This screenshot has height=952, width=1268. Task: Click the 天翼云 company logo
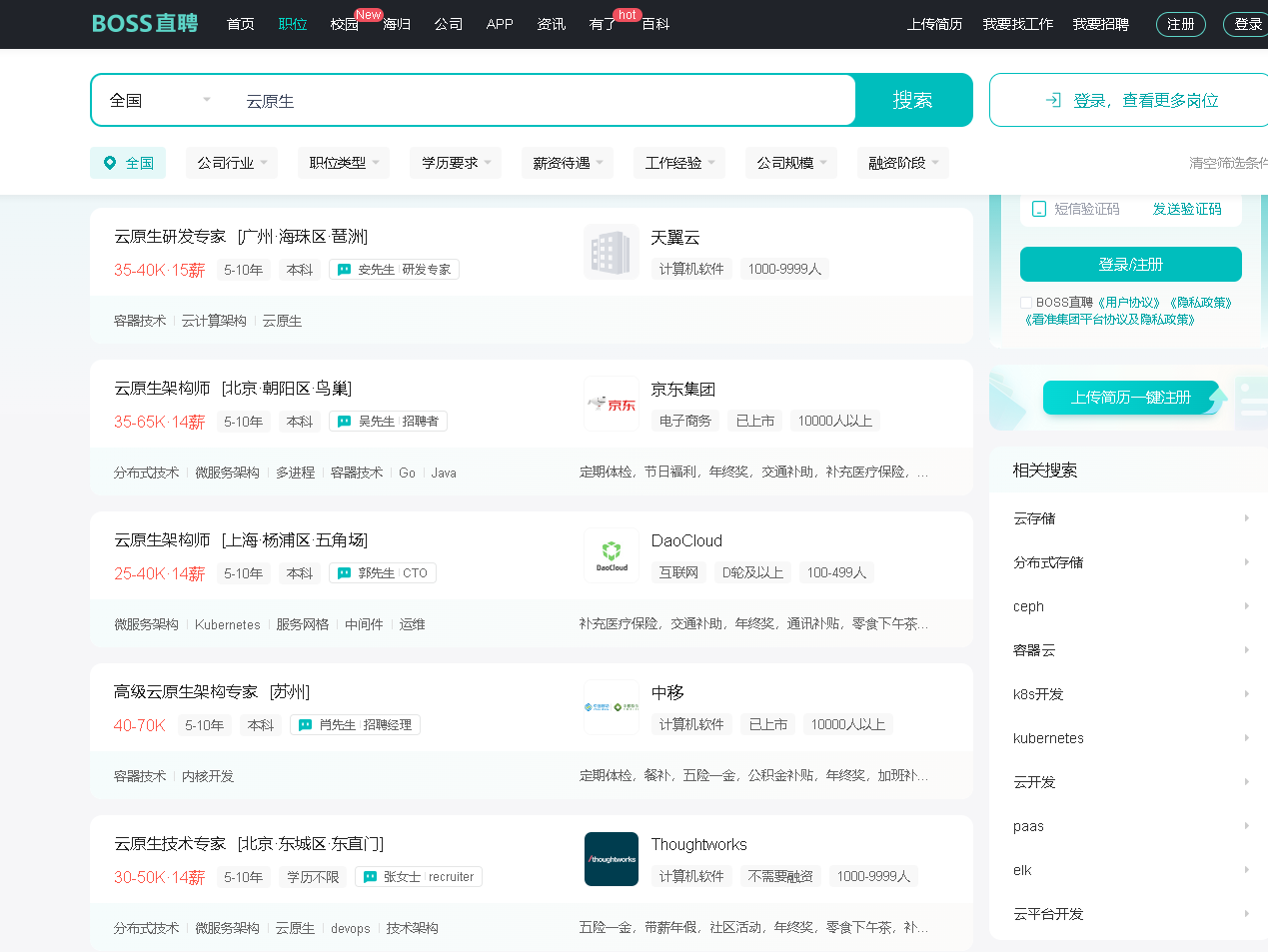tap(612, 253)
